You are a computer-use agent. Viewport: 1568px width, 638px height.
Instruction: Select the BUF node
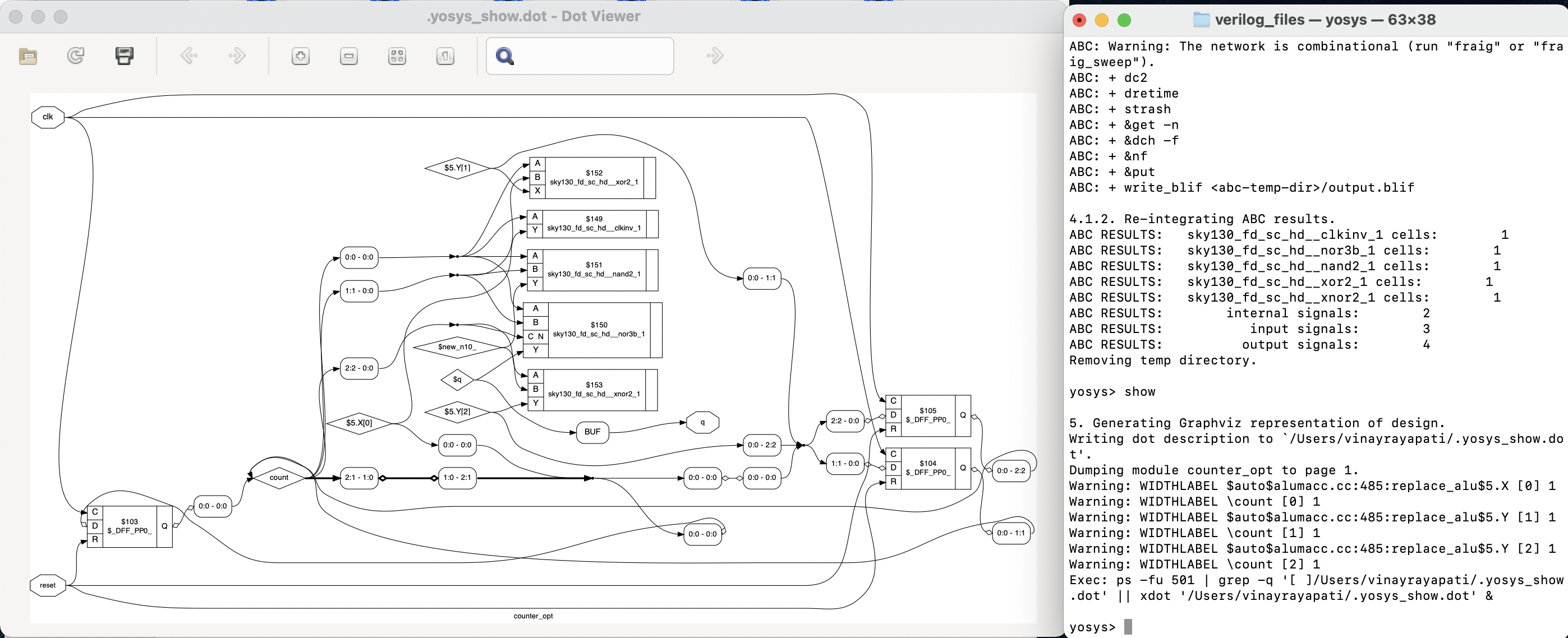tap(591, 432)
